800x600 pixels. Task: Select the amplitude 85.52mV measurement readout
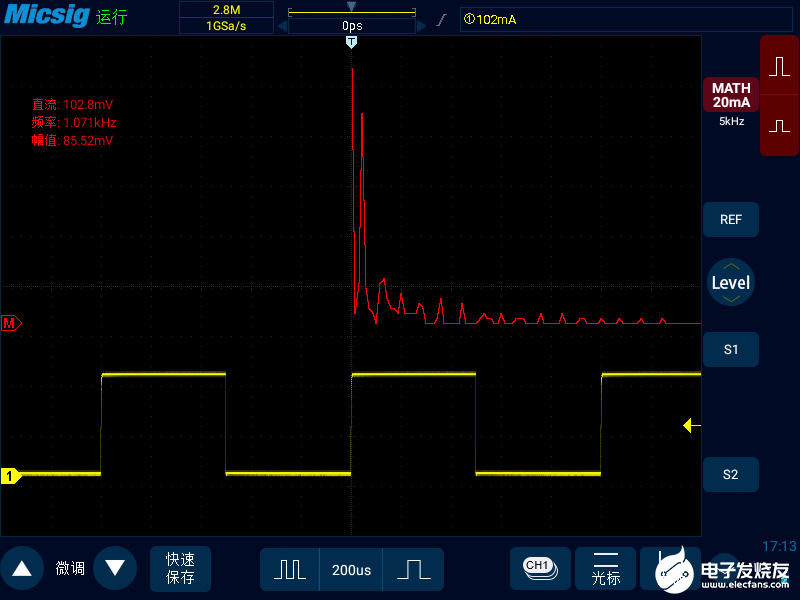(72, 140)
